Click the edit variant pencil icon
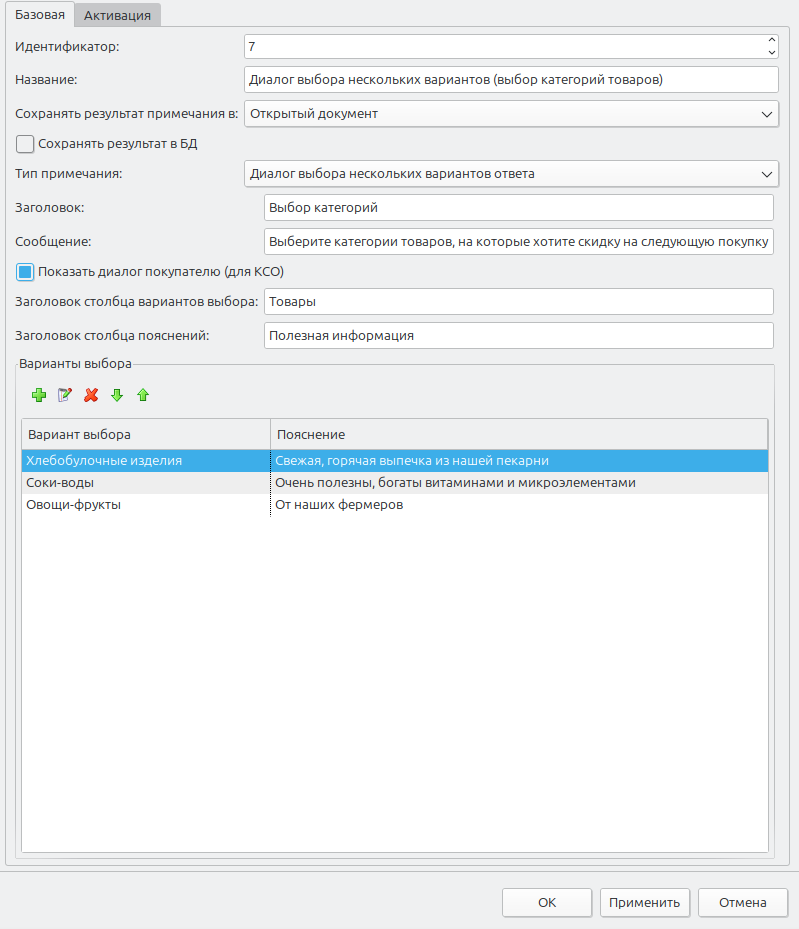Viewport: 799px width, 929px height. (65, 396)
